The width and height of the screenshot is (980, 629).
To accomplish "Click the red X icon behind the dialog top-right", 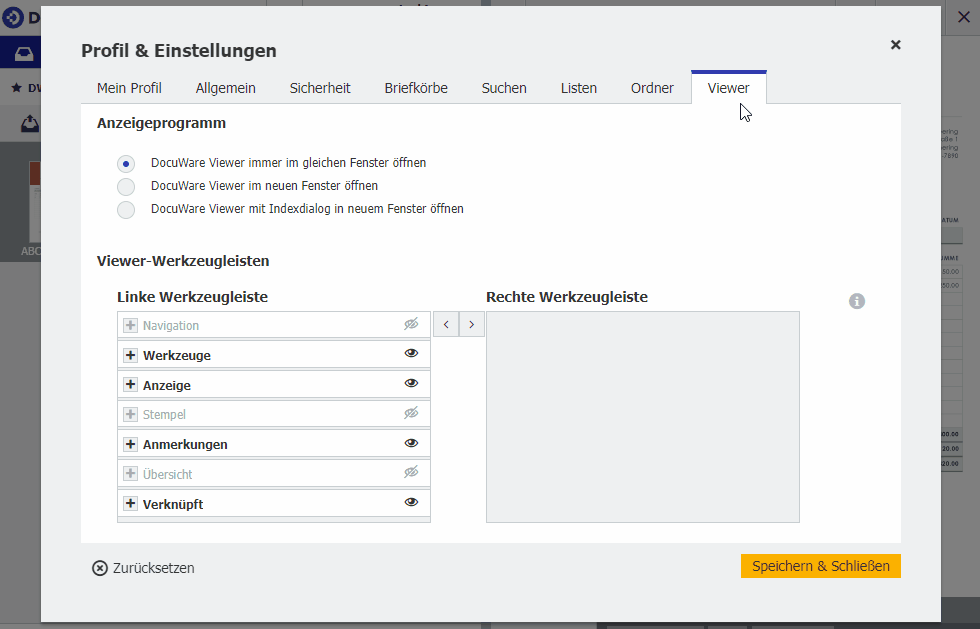I will [963, 16].
